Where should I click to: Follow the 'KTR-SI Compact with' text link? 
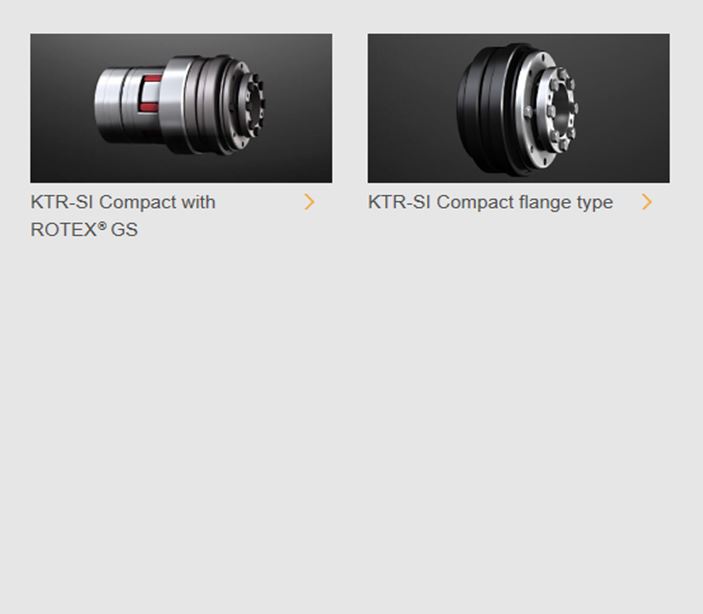123,202
